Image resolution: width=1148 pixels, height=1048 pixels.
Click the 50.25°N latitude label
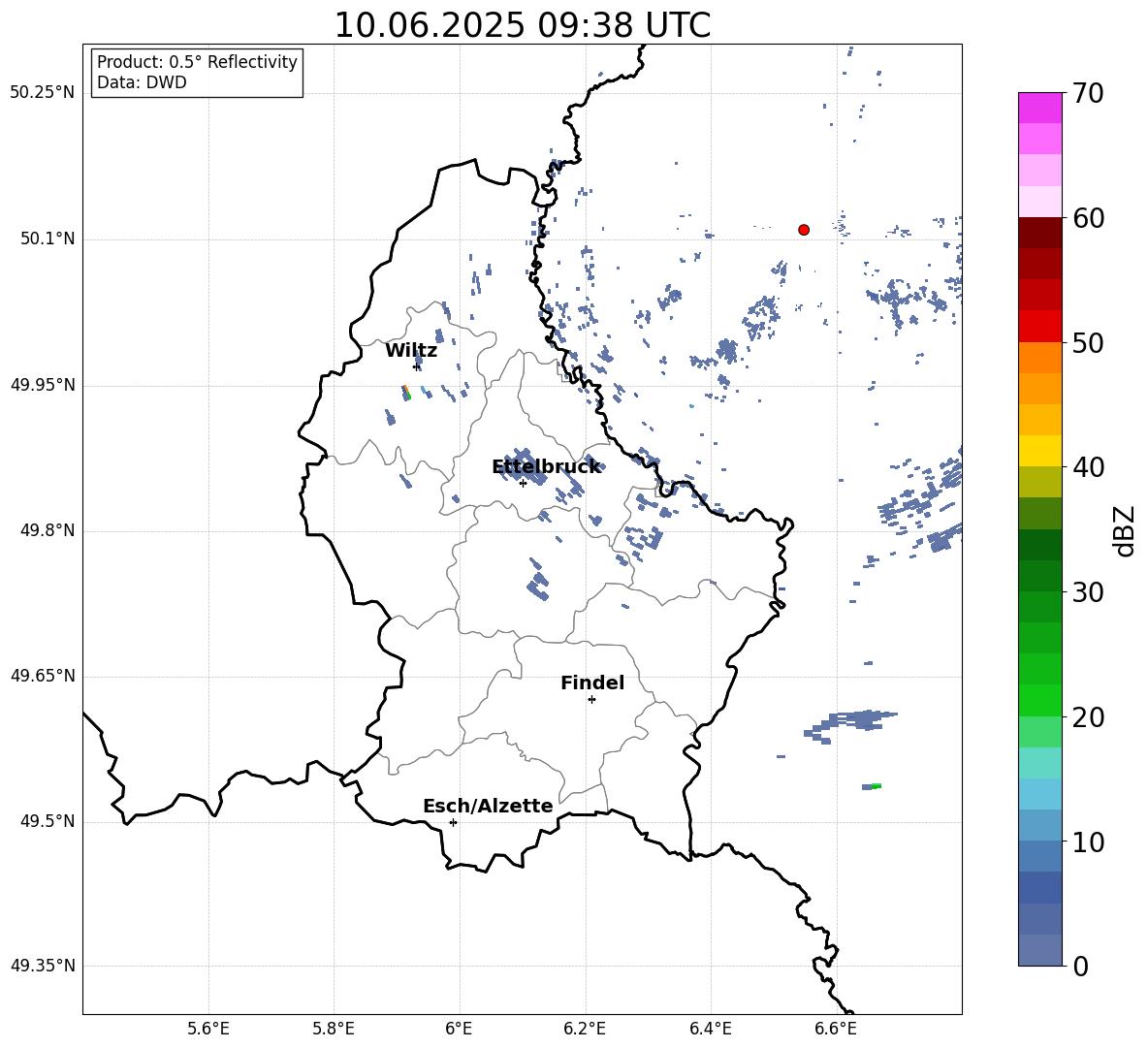click(43, 93)
